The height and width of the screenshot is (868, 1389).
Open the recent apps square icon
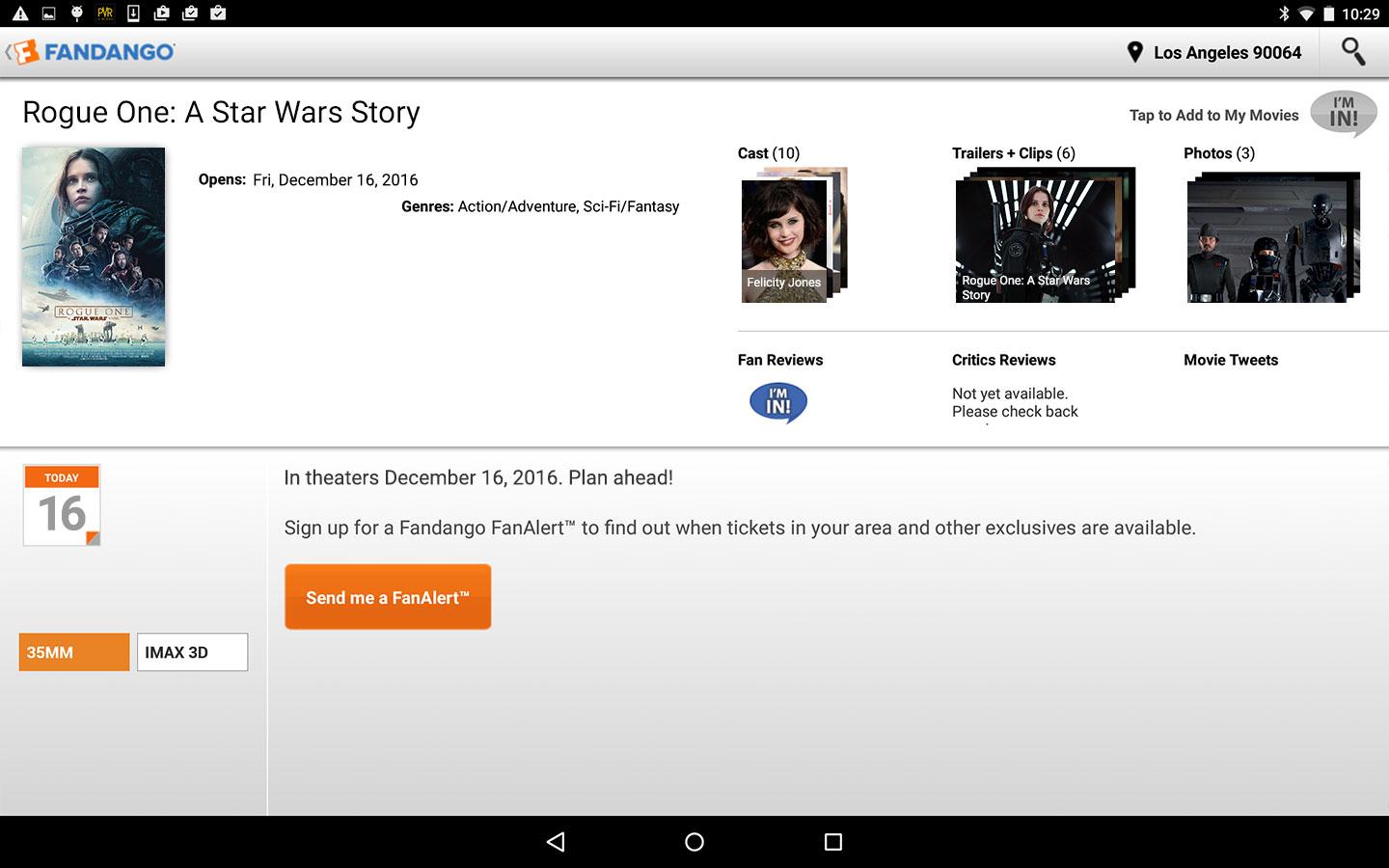click(x=833, y=842)
